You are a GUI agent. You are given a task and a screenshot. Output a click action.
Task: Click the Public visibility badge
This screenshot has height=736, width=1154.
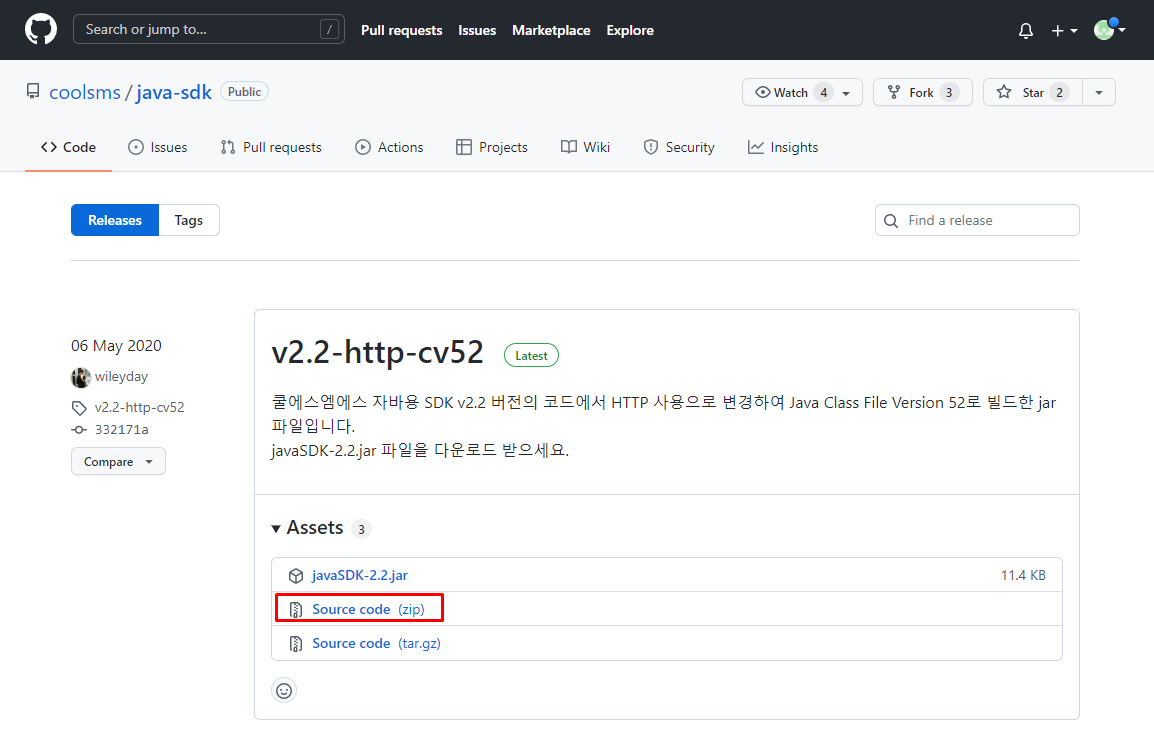coord(244,91)
